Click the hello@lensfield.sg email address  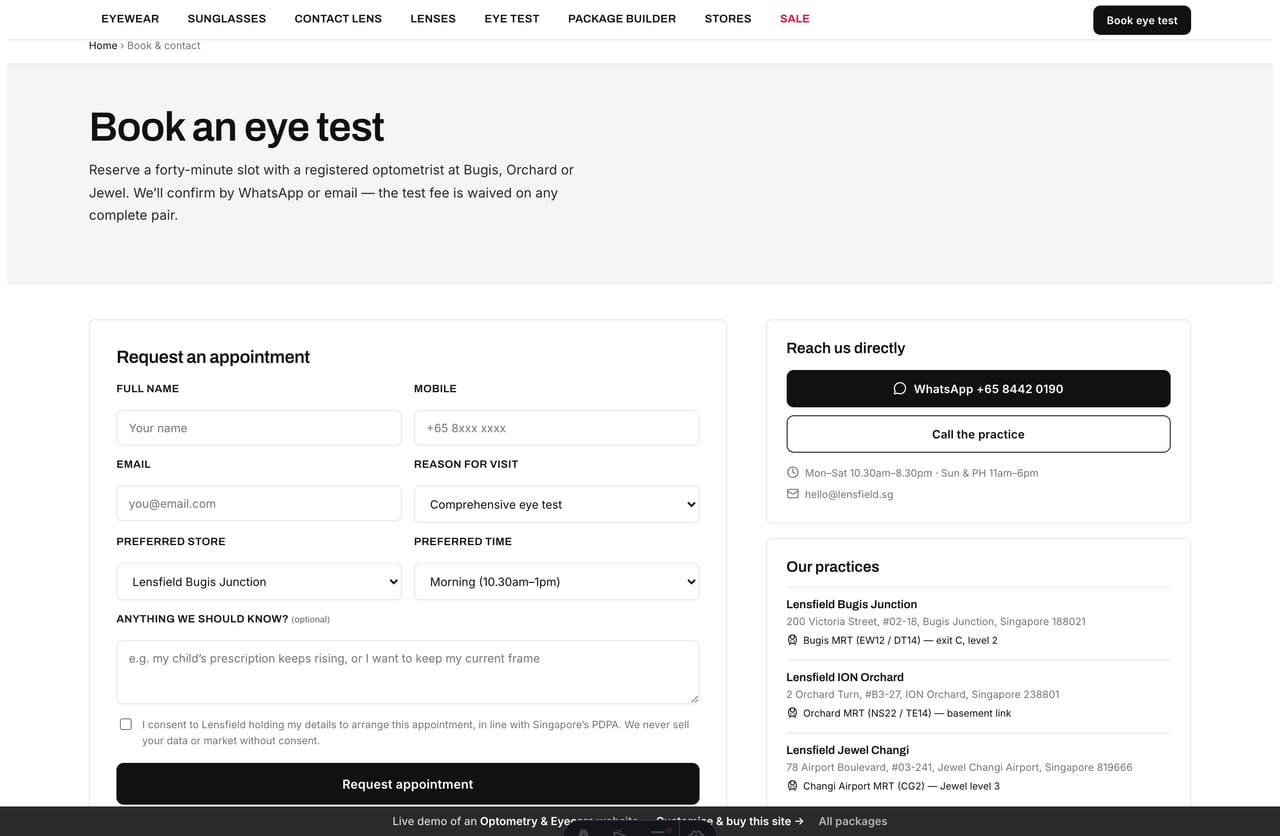[849, 494]
